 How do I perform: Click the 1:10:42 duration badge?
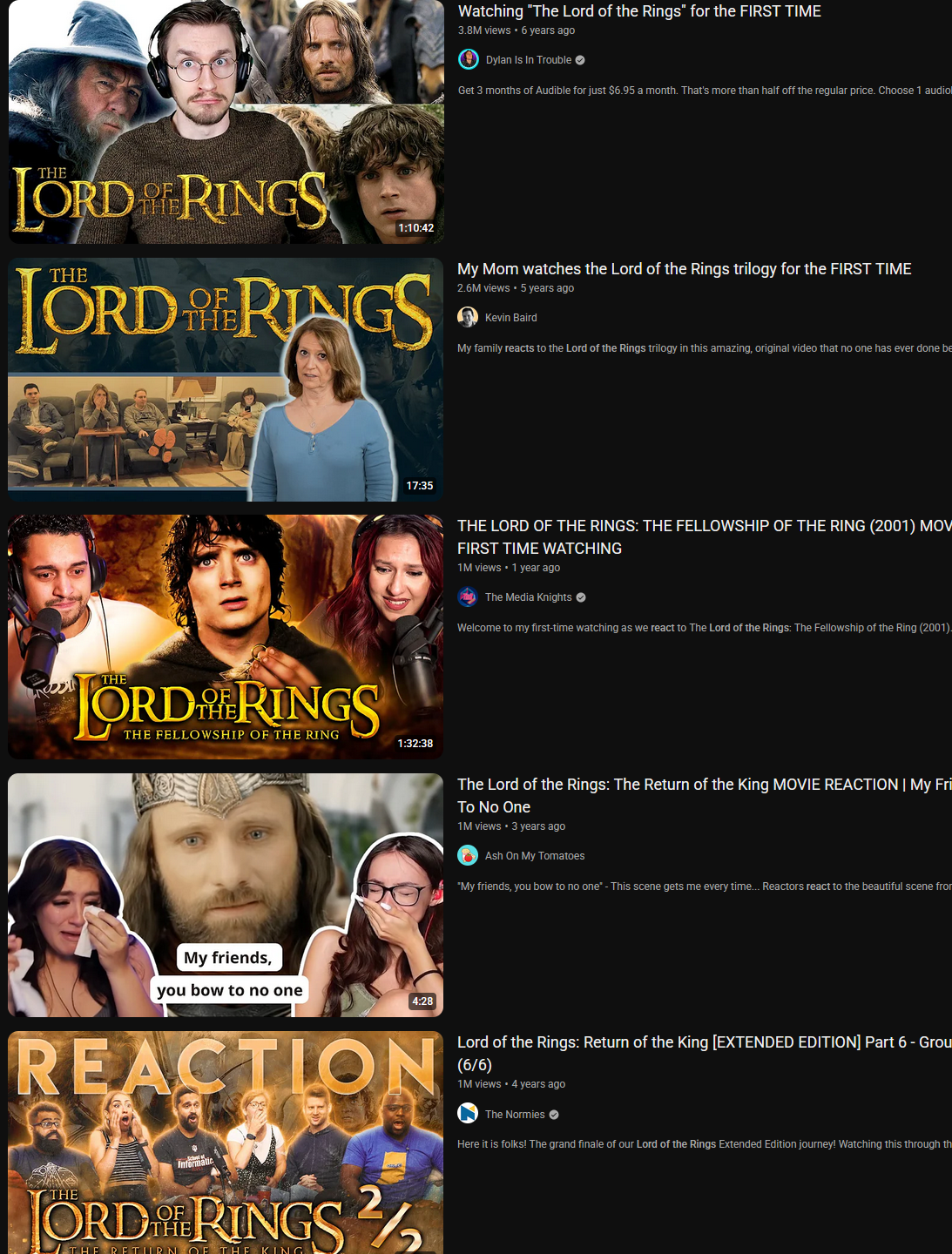pos(416,228)
